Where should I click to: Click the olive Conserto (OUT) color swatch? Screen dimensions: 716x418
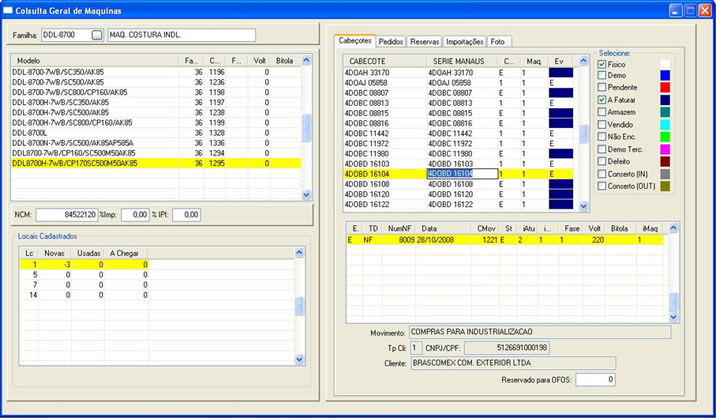pos(665,186)
